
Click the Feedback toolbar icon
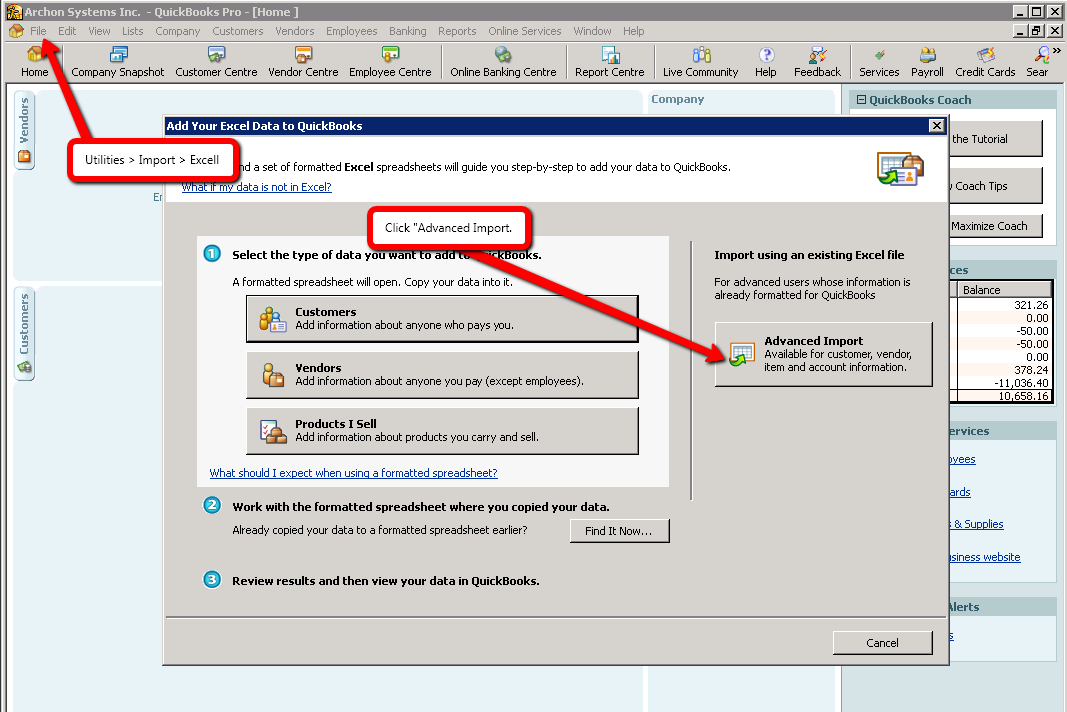point(817,62)
